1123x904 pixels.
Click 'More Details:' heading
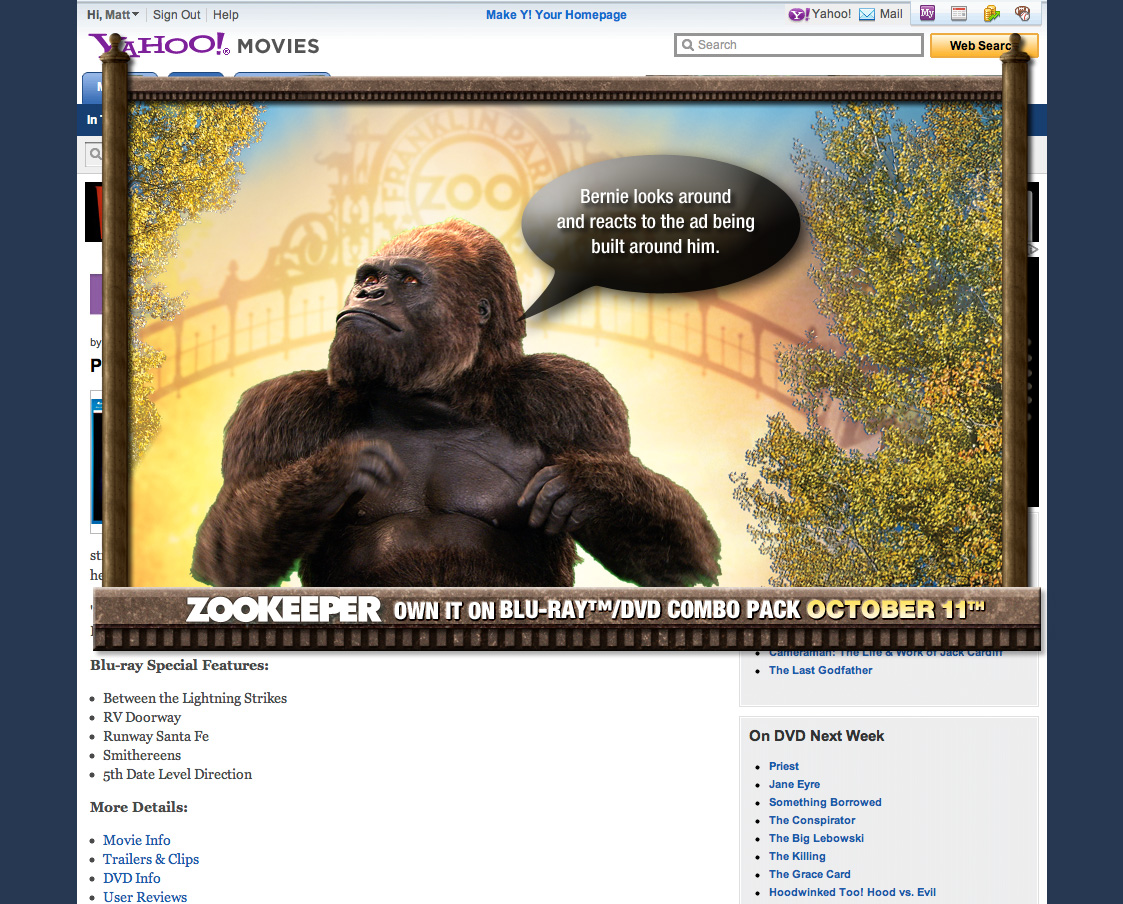139,807
